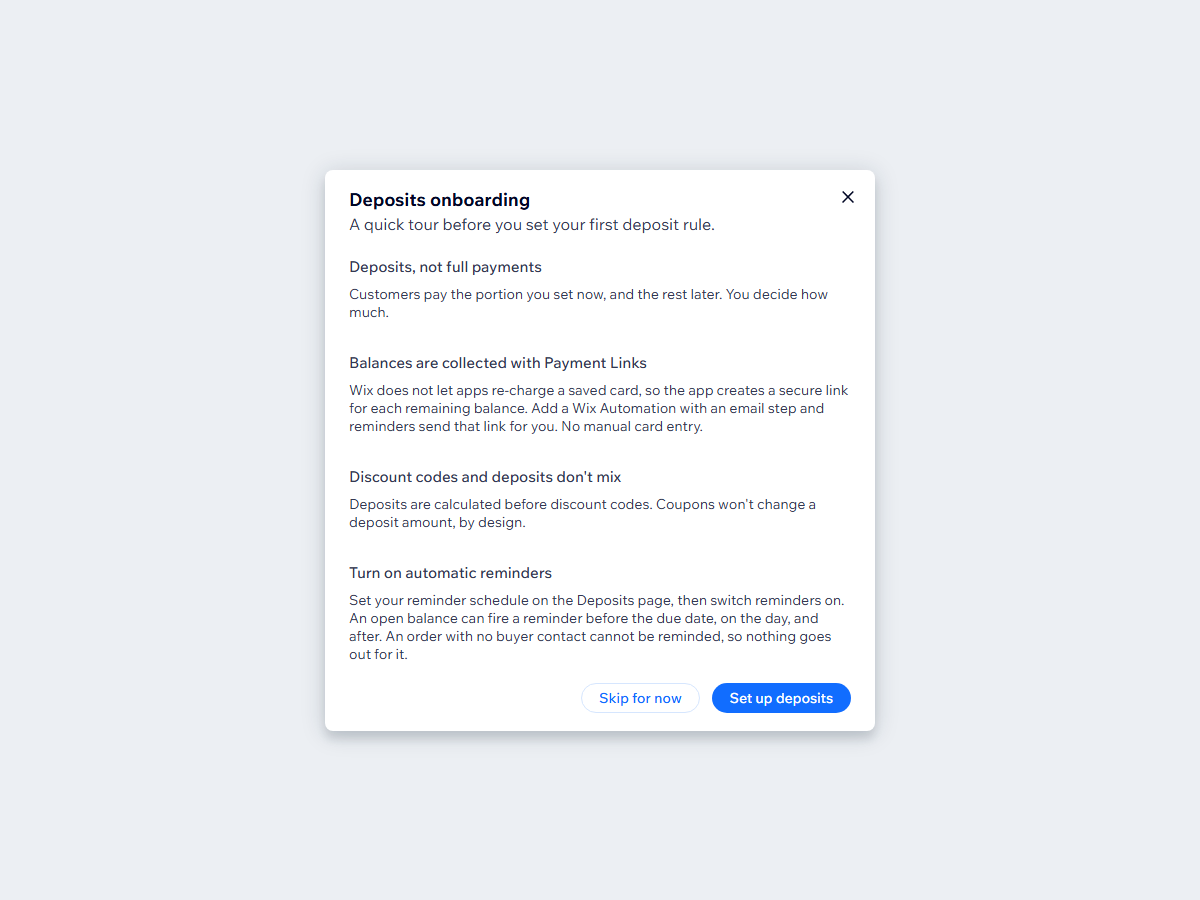Choose Skip for now
Image resolution: width=1200 pixels, height=900 pixels.
(640, 698)
